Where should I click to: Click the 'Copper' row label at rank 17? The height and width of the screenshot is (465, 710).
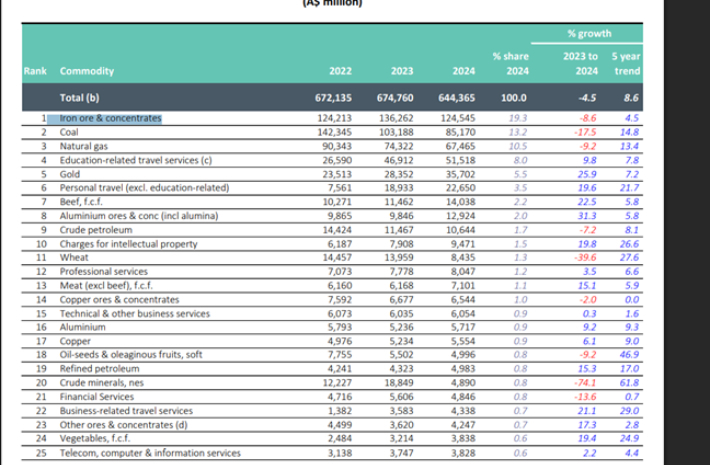(75, 341)
